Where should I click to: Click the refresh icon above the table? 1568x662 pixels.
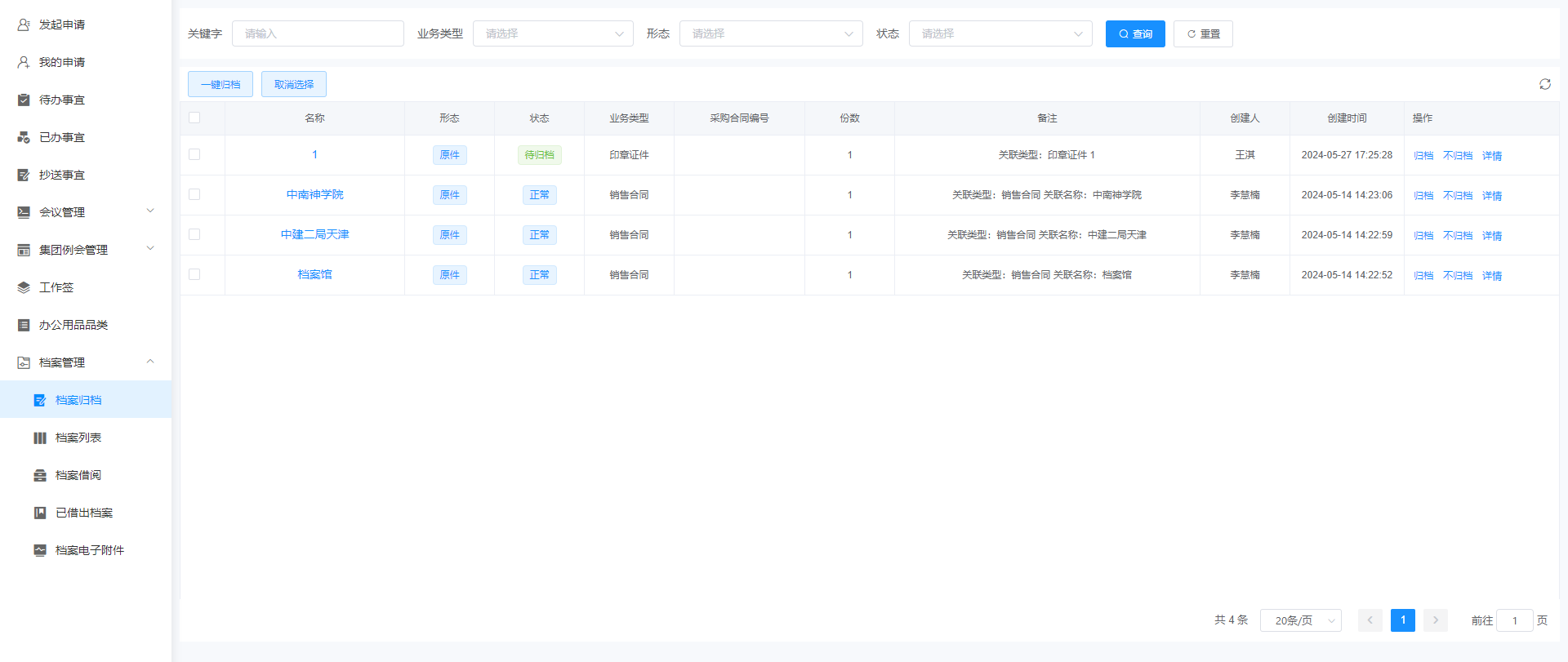coord(1544,84)
